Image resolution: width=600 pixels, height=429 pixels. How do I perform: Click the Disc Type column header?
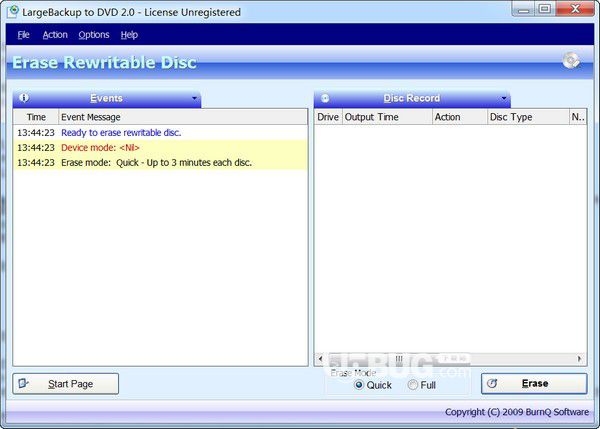[528, 117]
